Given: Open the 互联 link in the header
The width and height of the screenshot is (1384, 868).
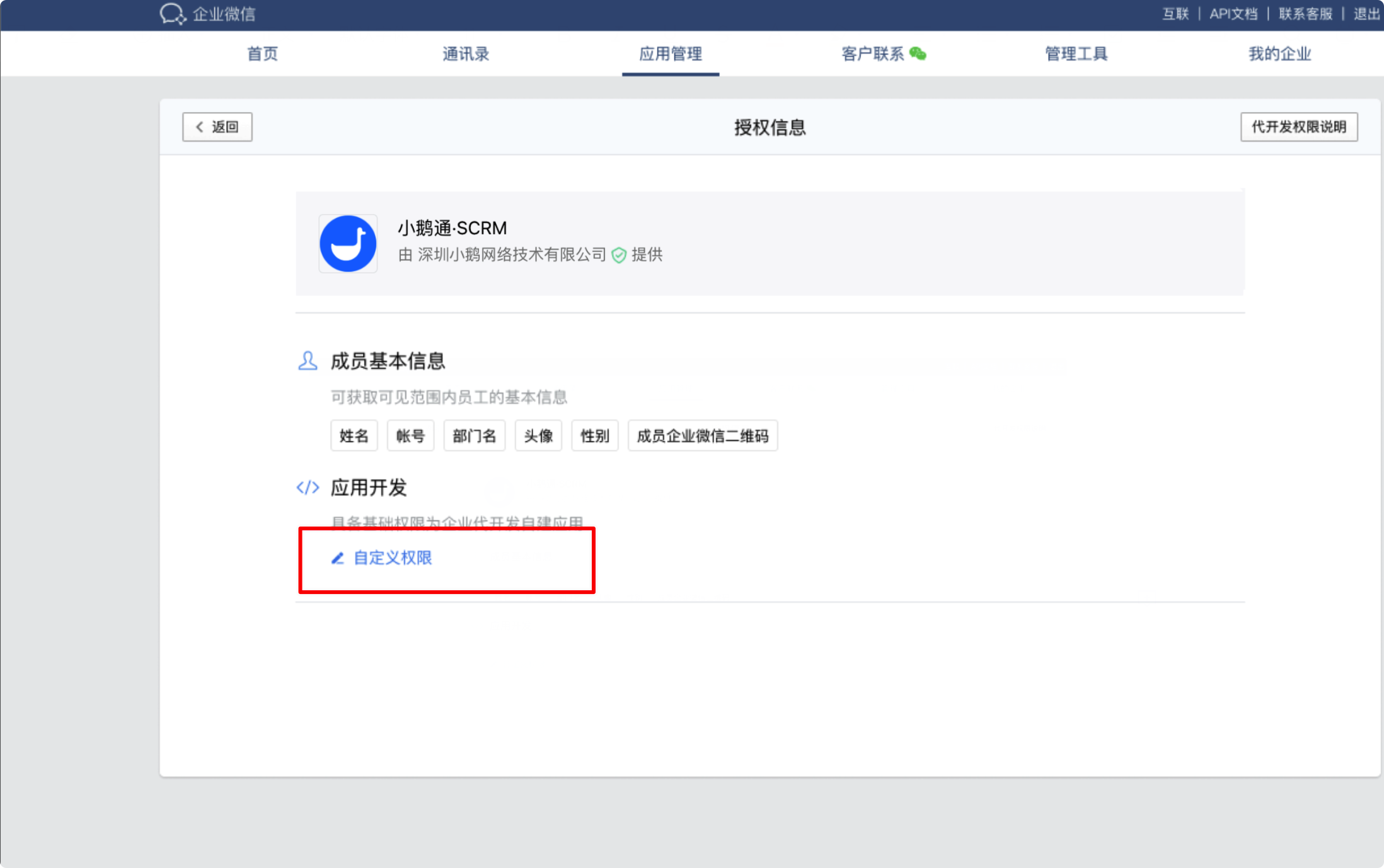Looking at the screenshot, I should click(x=1175, y=14).
